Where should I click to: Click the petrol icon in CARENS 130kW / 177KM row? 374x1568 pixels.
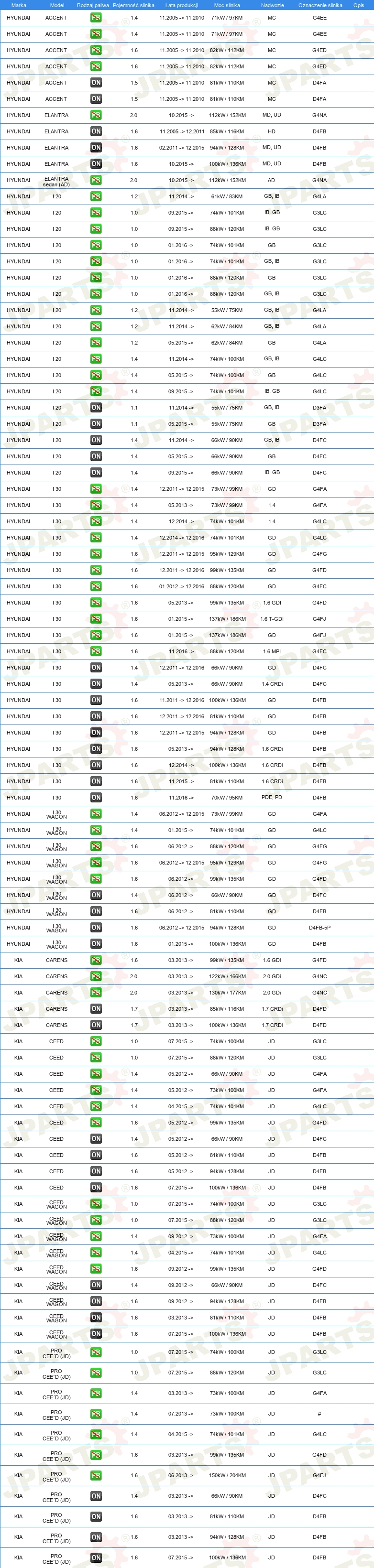[96, 993]
